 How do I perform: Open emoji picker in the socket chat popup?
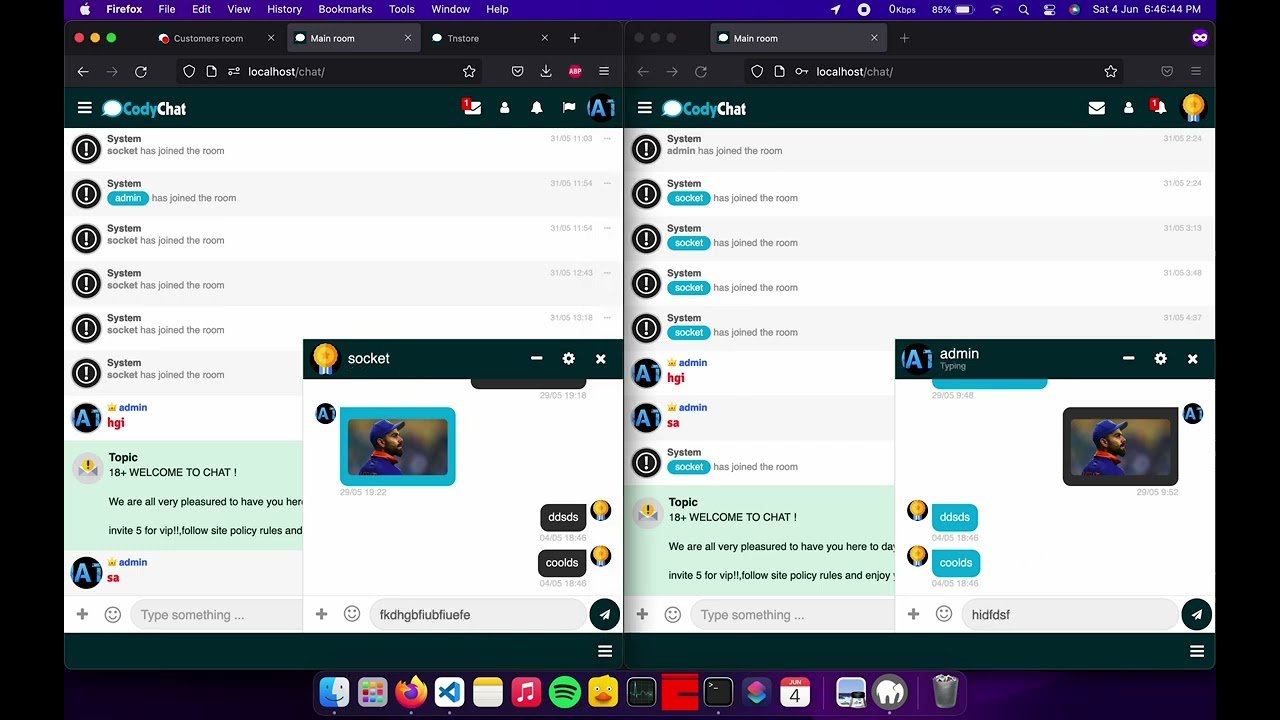click(352, 614)
